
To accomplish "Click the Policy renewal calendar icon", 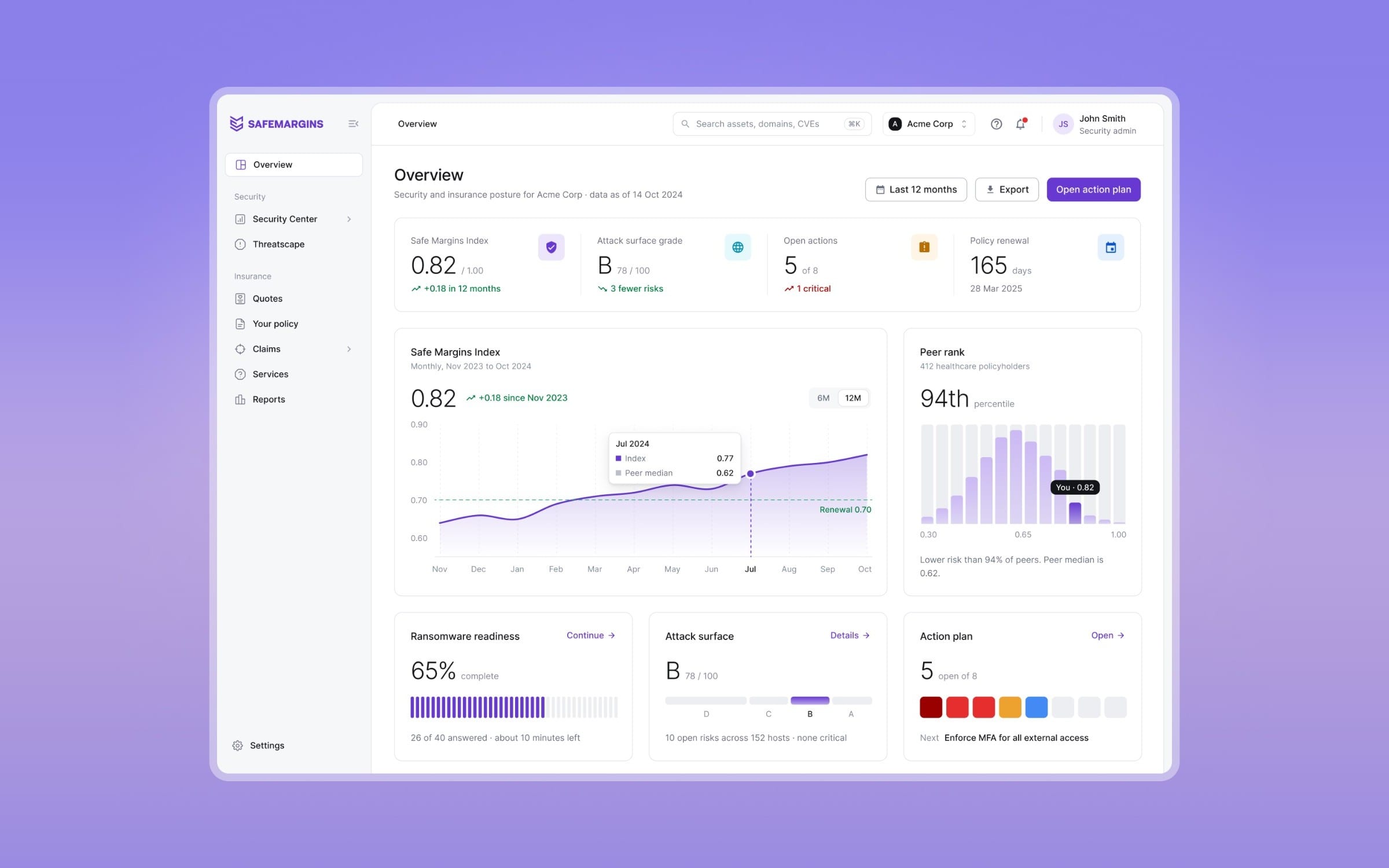I will (1111, 247).
